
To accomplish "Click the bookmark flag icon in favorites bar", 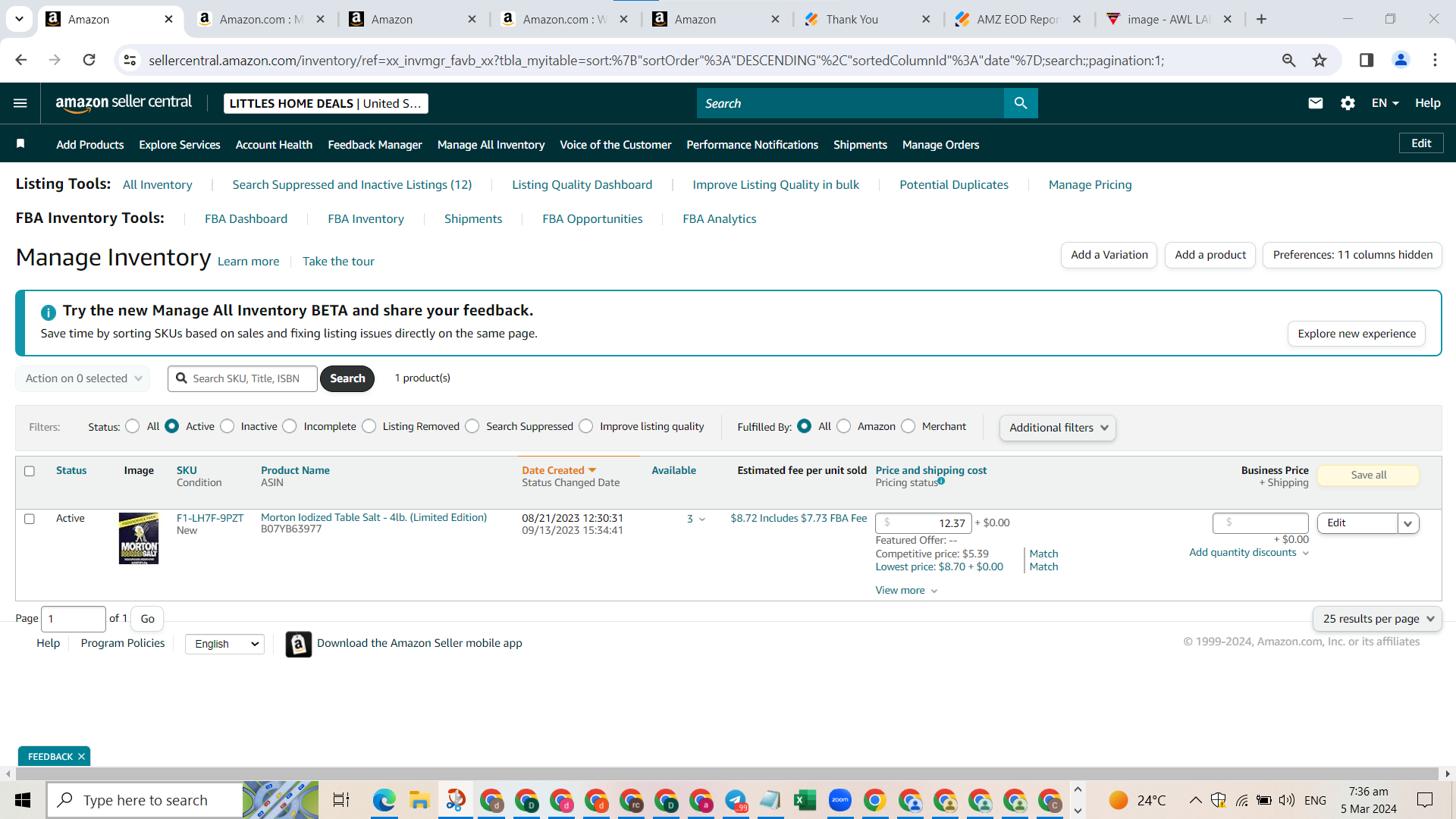I will click(20, 144).
